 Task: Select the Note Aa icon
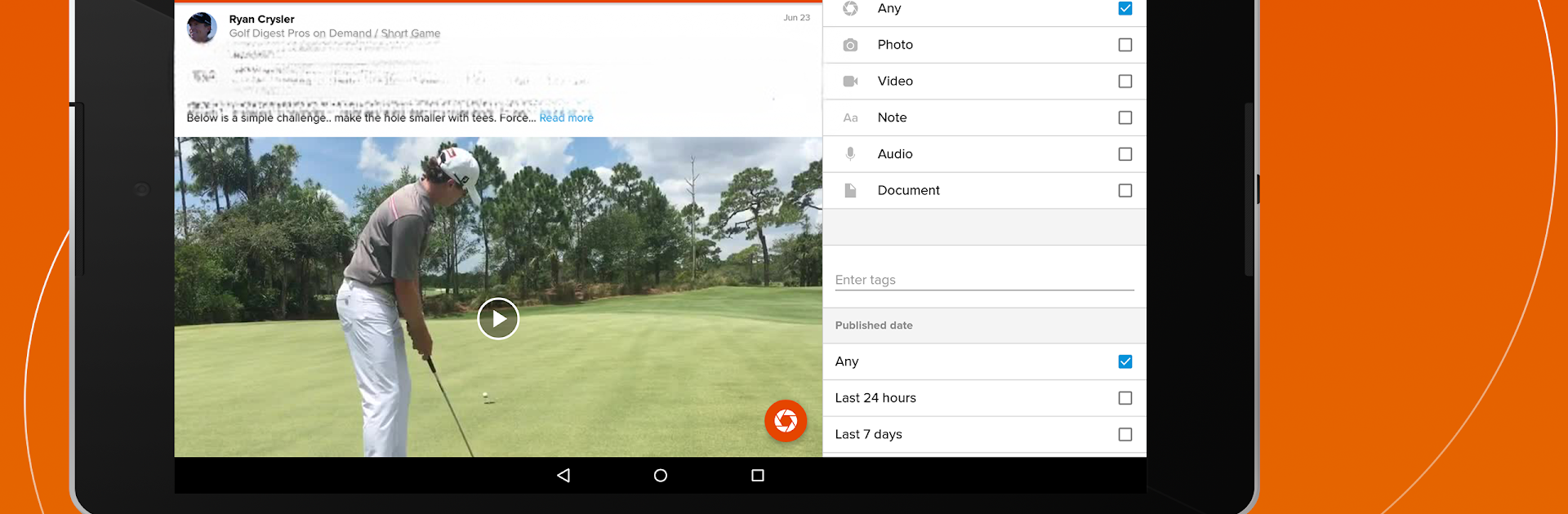tap(850, 117)
